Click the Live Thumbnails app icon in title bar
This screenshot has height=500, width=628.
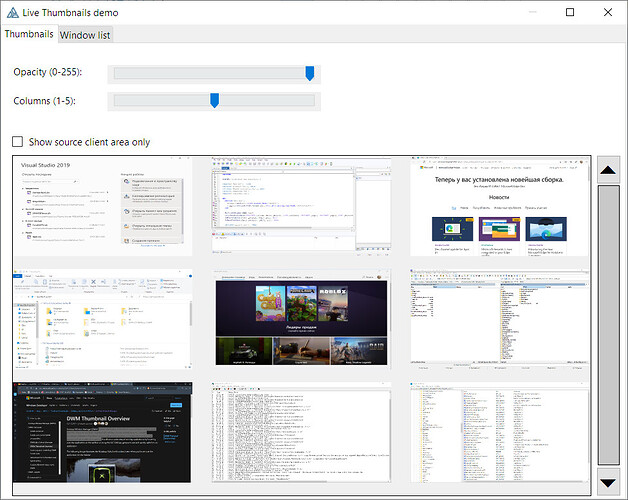click(11, 12)
